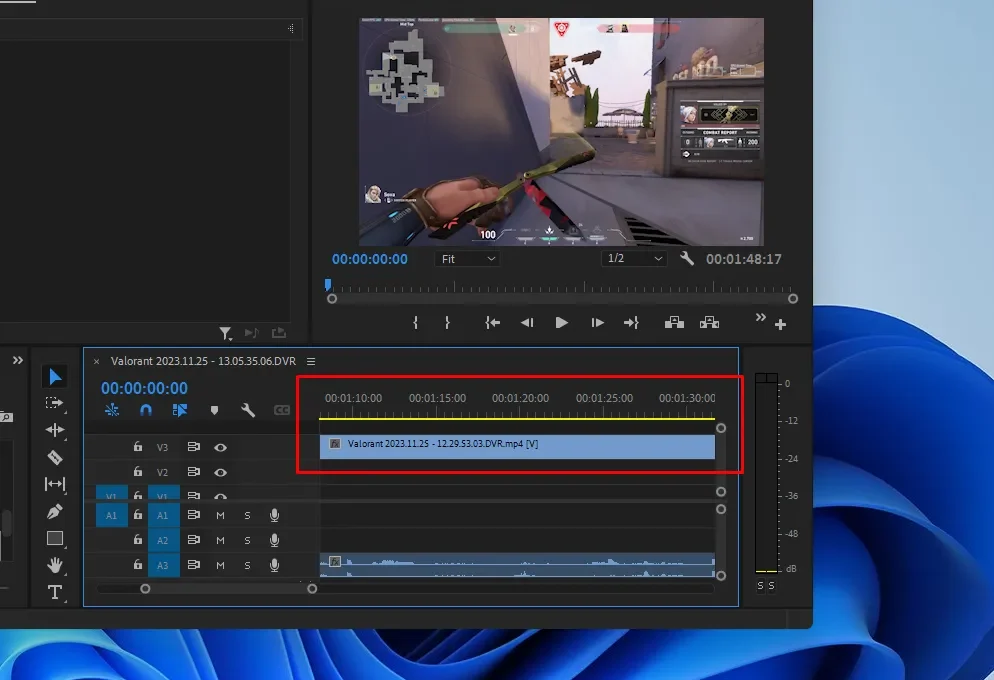994x680 pixels.
Task: Select the Track Select Forward tool
Action: click(55, 403)
